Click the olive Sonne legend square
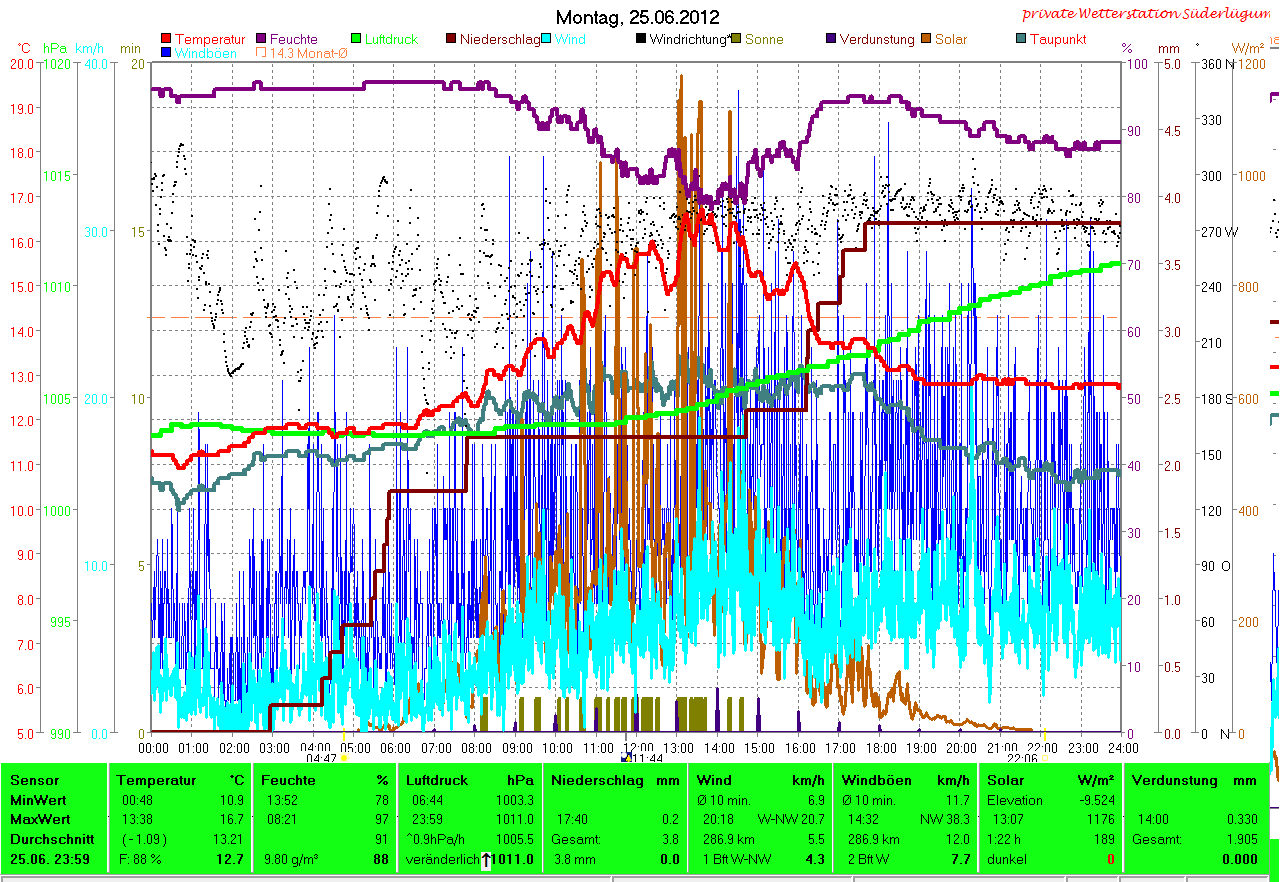Viewport: 1280px width, 882px height. pyautogui.click(x=735, y=40)
